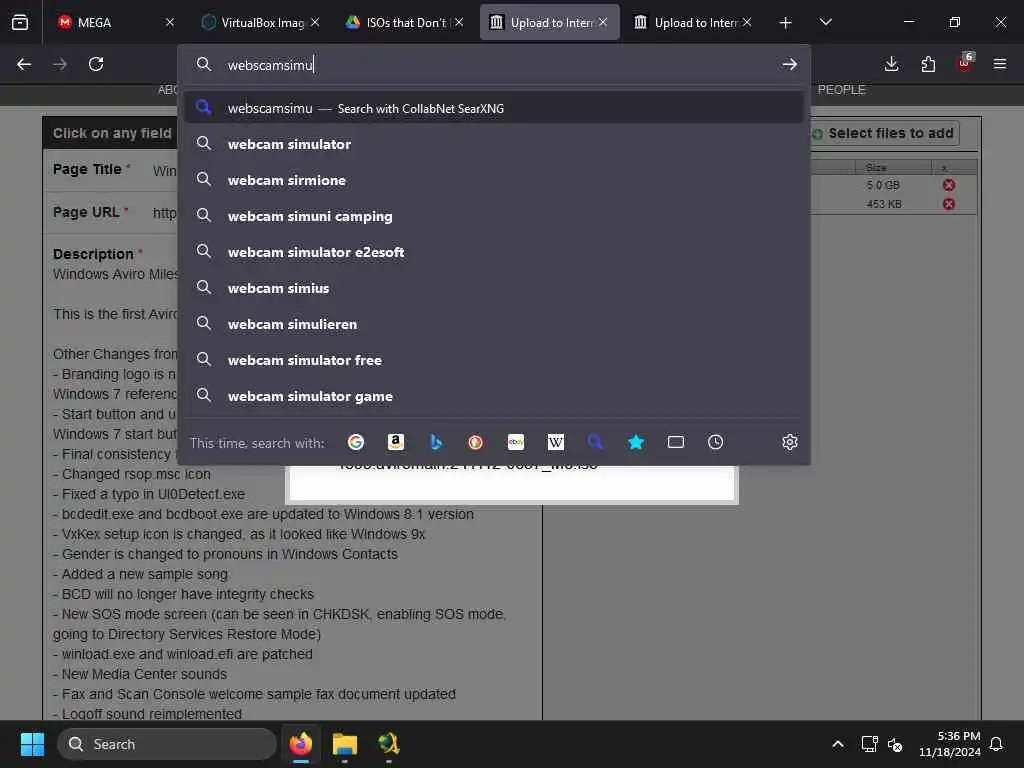Choose the 'webcam simius' suggestion
Viewport: 1024px width, 768px height.
click(494, 288)
